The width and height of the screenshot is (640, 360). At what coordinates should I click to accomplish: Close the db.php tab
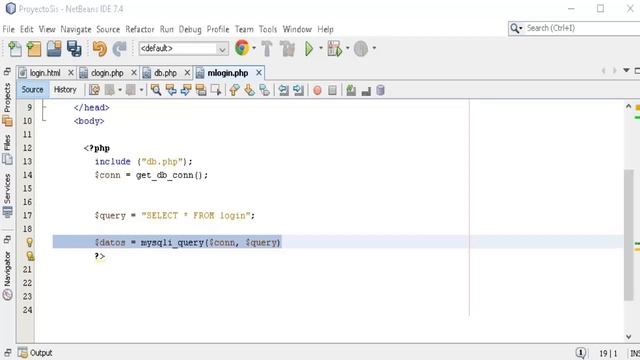187,73
